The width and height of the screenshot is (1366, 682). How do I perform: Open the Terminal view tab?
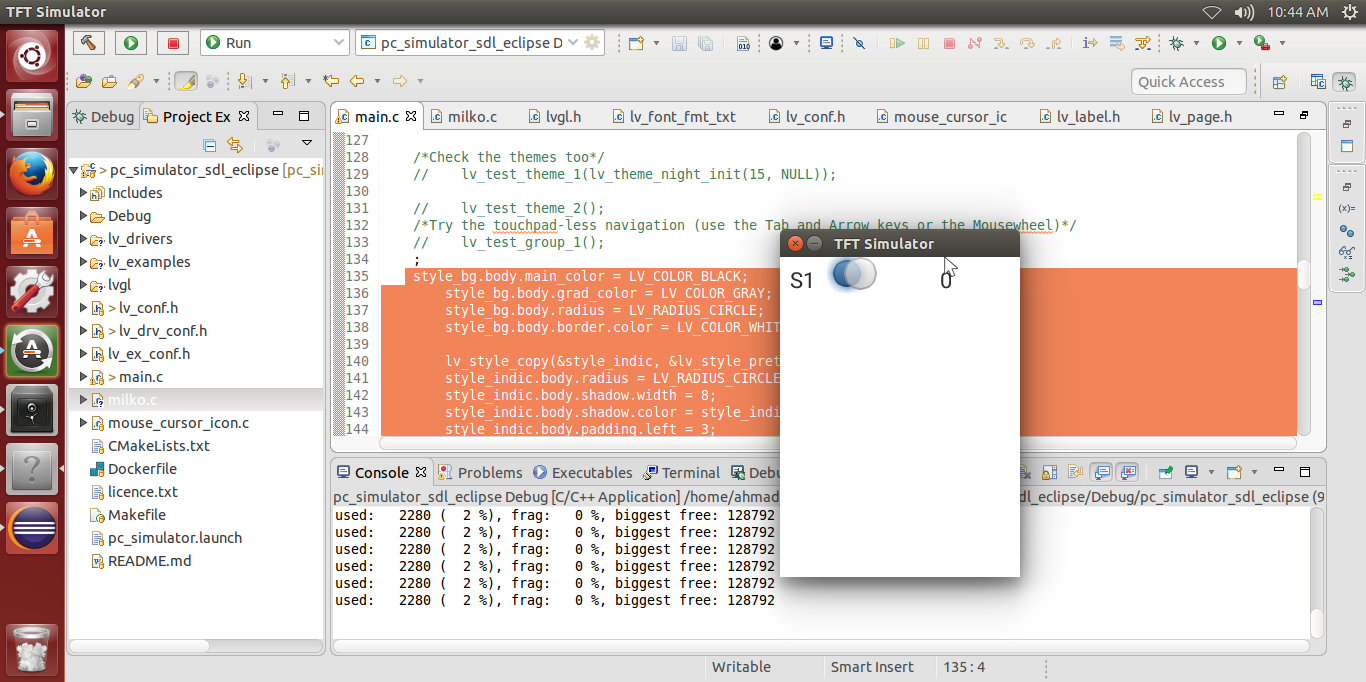tap(681, 472)
